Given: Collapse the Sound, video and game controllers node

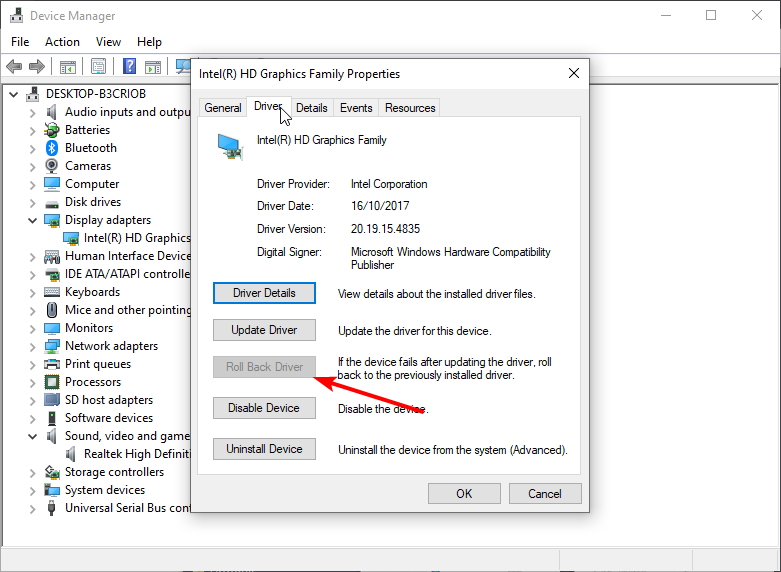Looking at the screenshot, I should click(32, 436).
